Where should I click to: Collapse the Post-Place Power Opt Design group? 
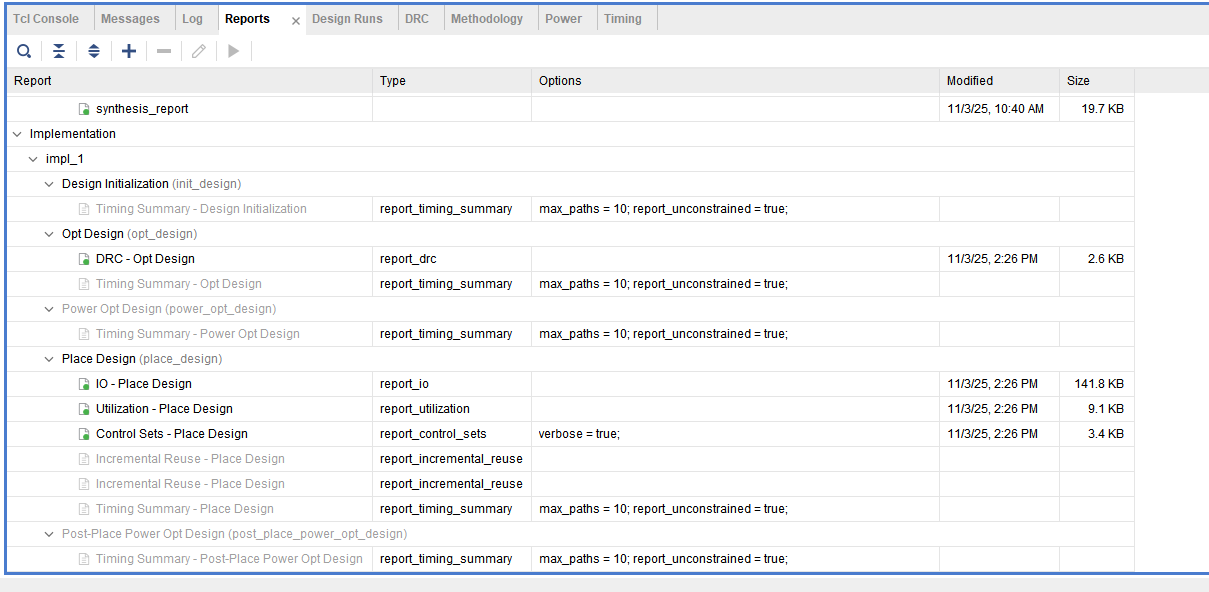click(50, 534)
